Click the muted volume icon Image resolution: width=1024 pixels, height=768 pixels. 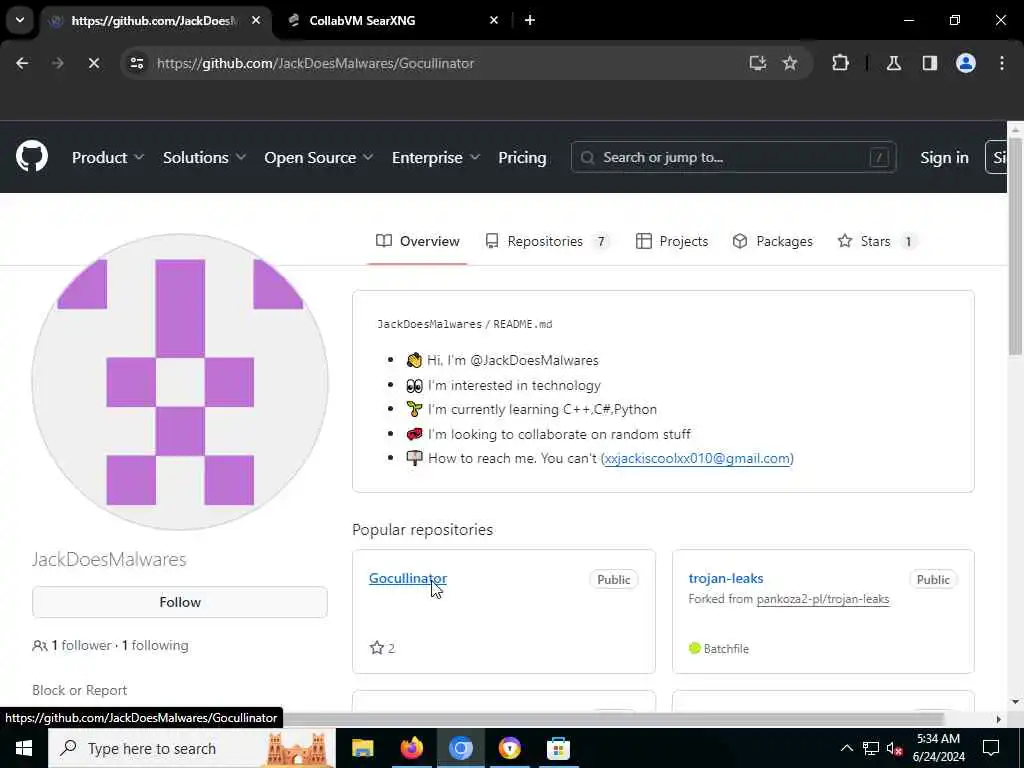pyautogui.click(x=895, y=748)
